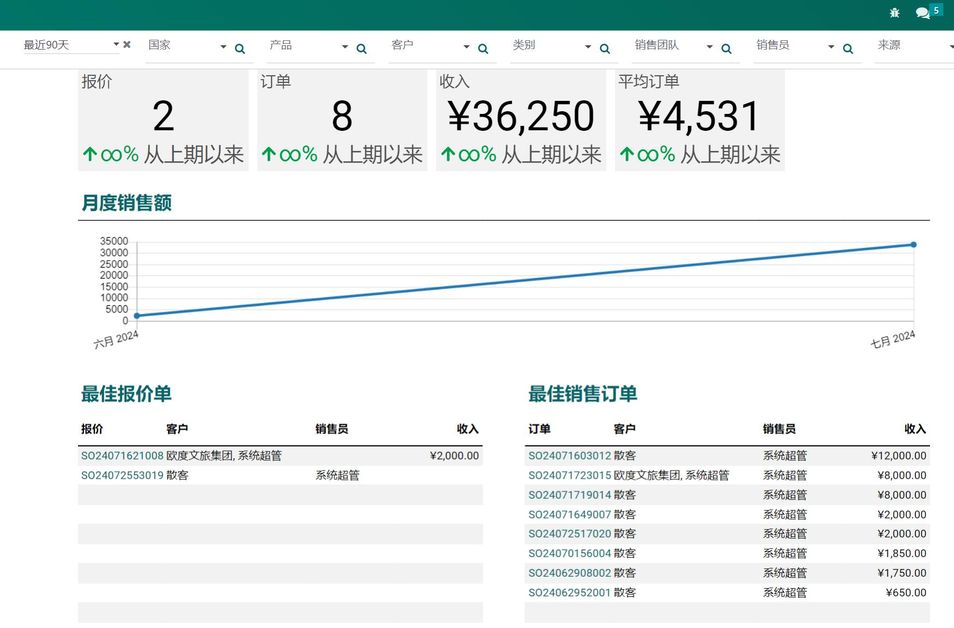This screenshot has height=628, width=954.
Task: Open quotation SO24071621008
Action: pyautogui.click(x=122, y=456)
